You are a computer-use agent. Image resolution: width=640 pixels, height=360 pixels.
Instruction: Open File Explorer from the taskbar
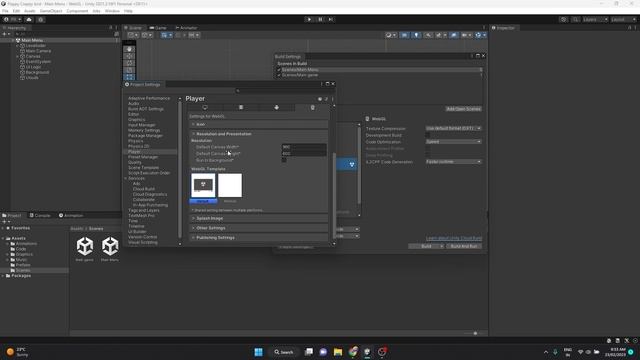[x=338, y=352]
